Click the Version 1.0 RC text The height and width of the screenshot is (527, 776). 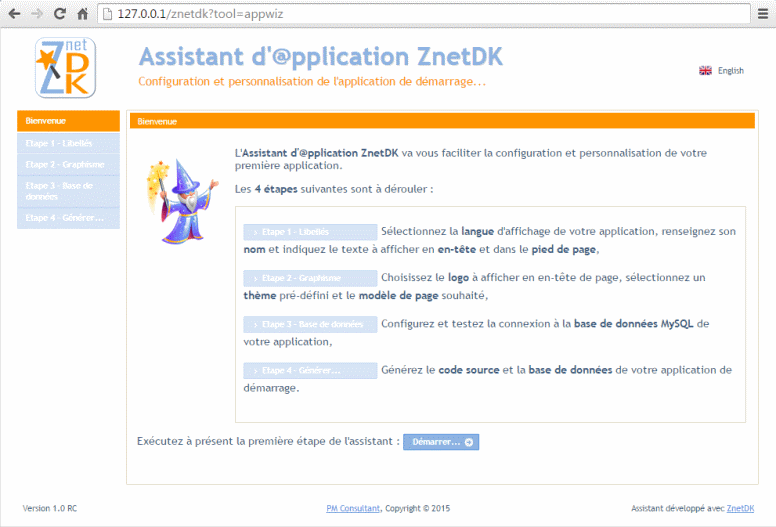50,508
